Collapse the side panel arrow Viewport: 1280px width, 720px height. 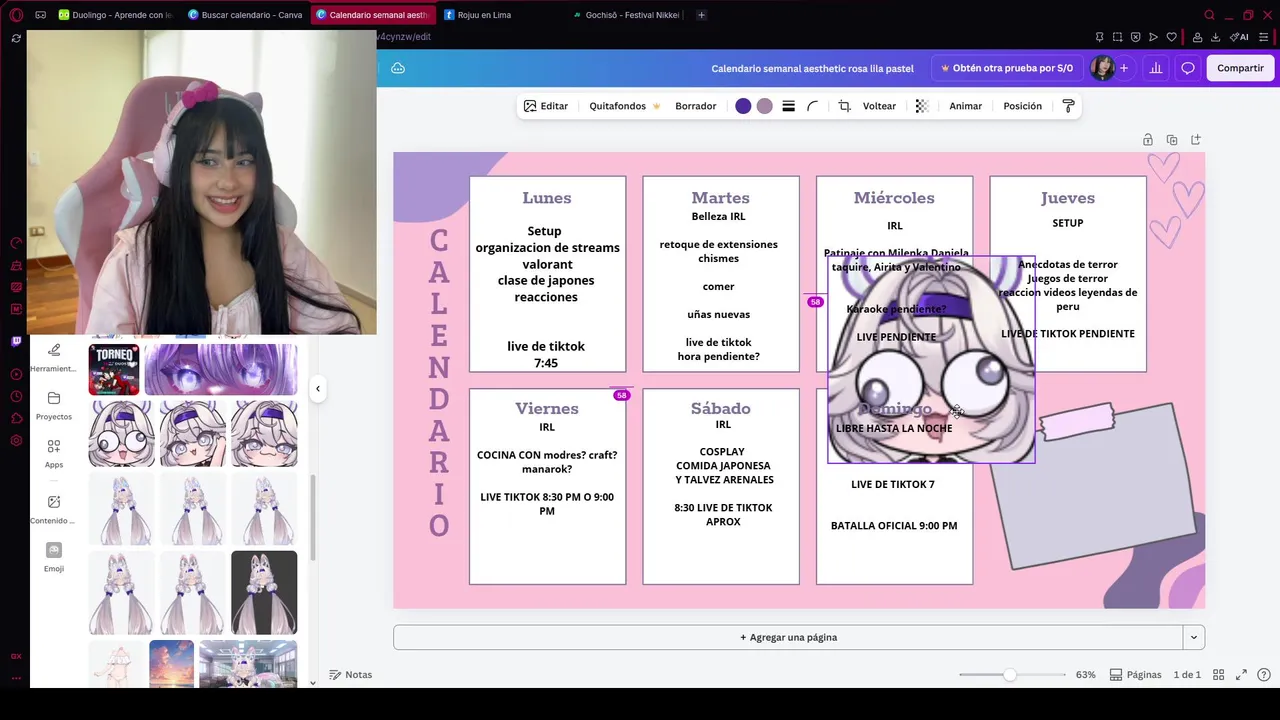point(318,389)
